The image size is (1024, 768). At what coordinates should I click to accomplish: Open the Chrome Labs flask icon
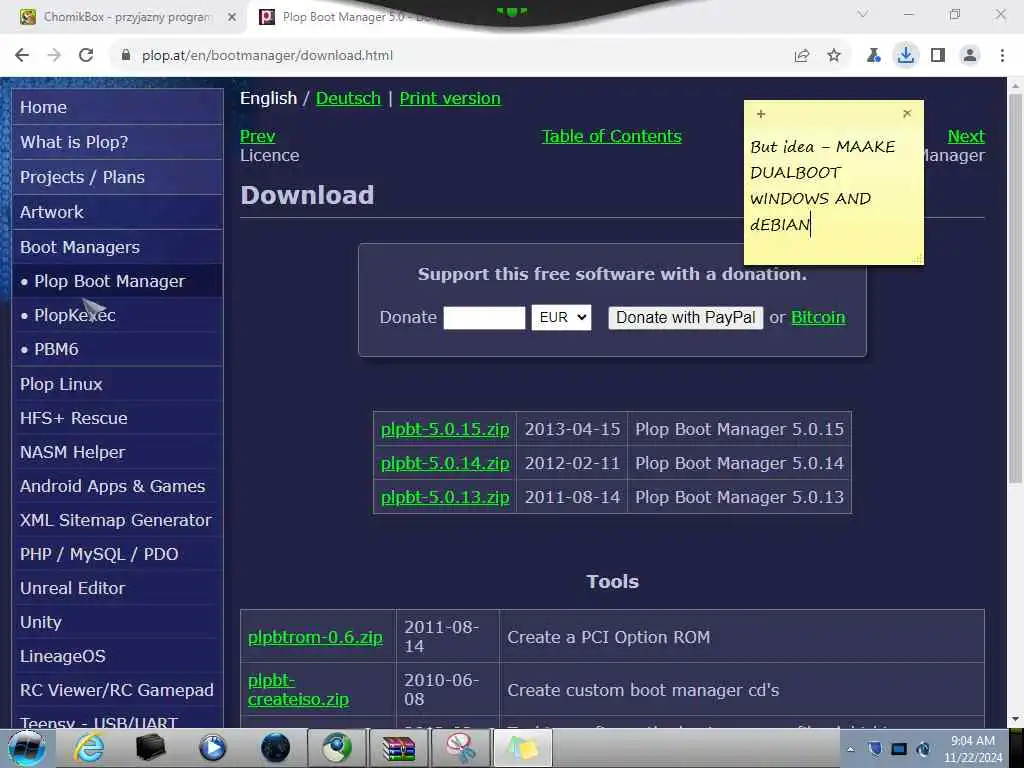coord(873,56)
